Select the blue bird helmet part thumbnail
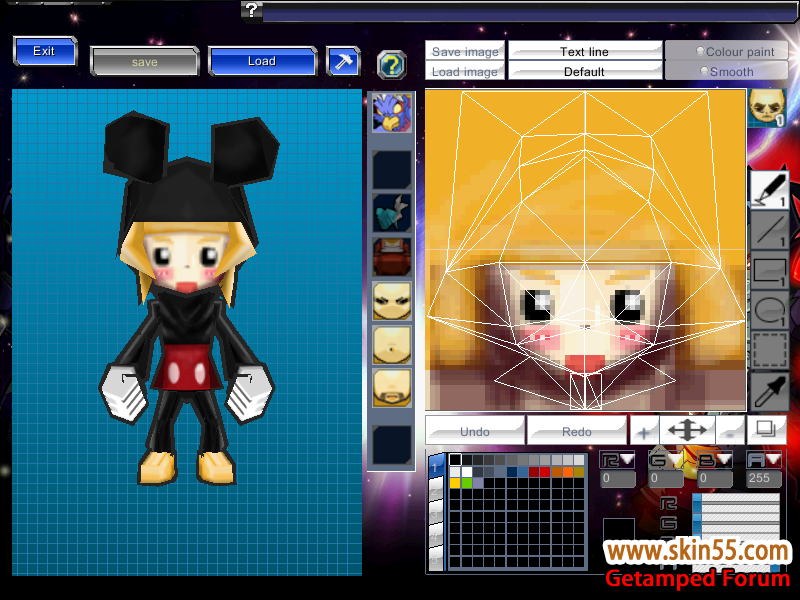 tap(392, 113)
